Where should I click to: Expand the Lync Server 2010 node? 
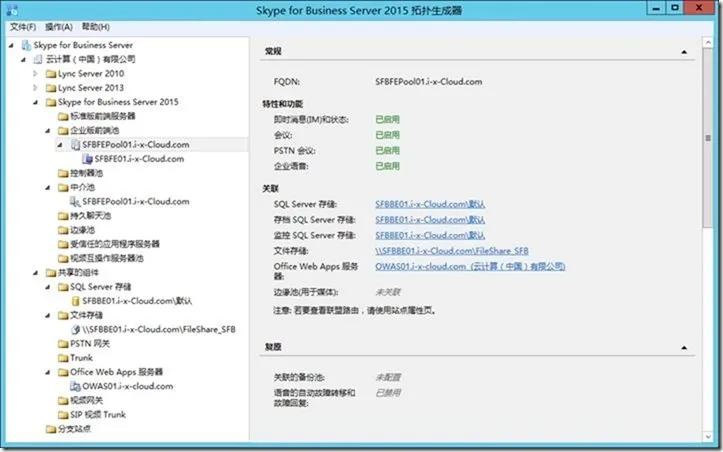(x=36, y=73)
